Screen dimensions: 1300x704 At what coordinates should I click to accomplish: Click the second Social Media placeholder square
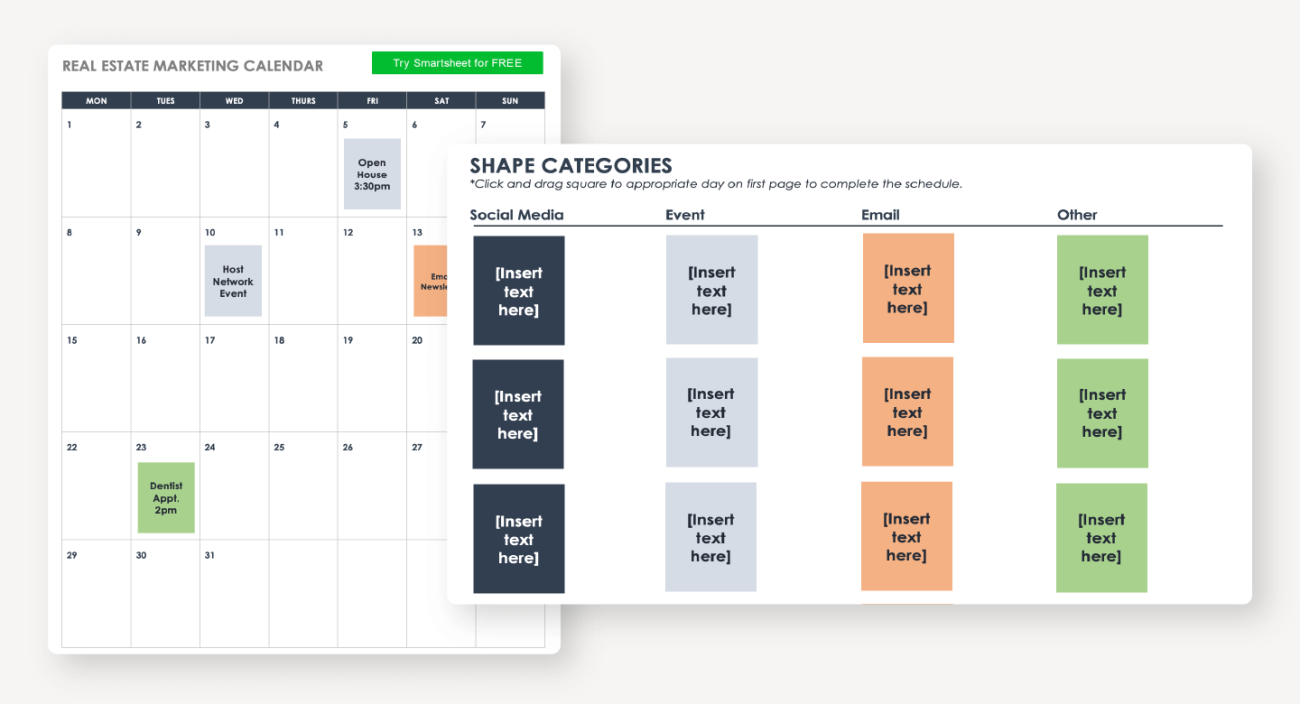pos(518,414)
